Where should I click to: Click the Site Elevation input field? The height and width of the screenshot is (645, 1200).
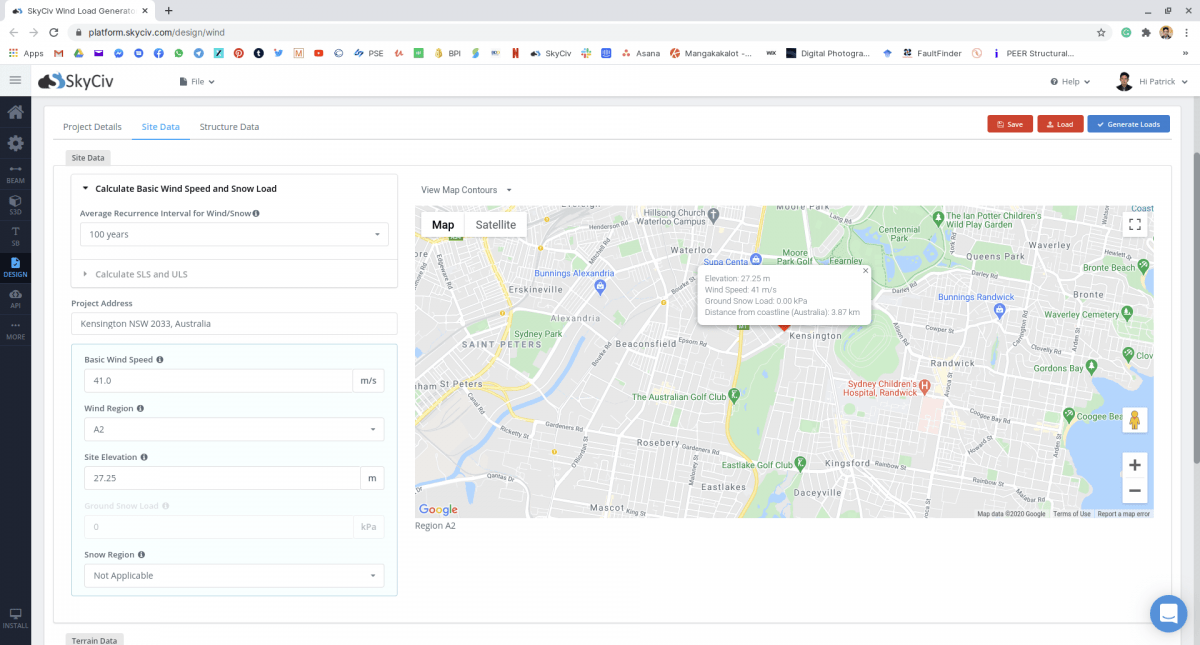(x=222, y=478)
